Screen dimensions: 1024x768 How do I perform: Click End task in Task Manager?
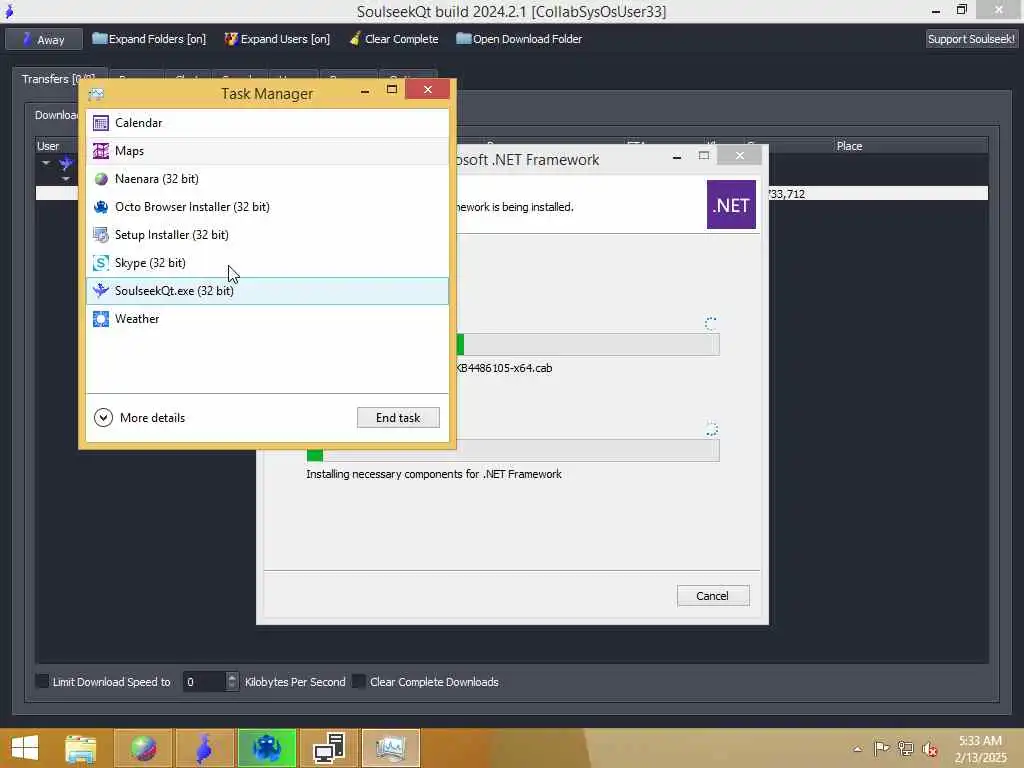398,418
